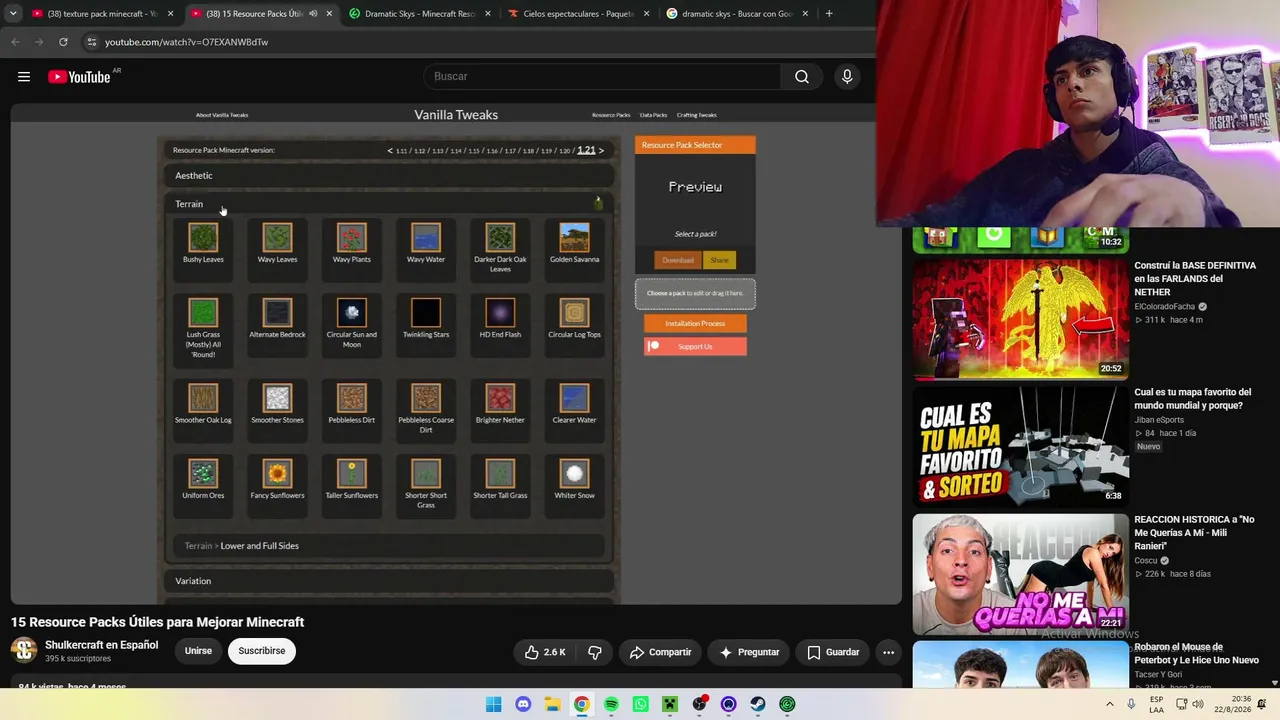Click the Preguntar button
Viewport: 1280px width, 720px height.
pos(749,652)
